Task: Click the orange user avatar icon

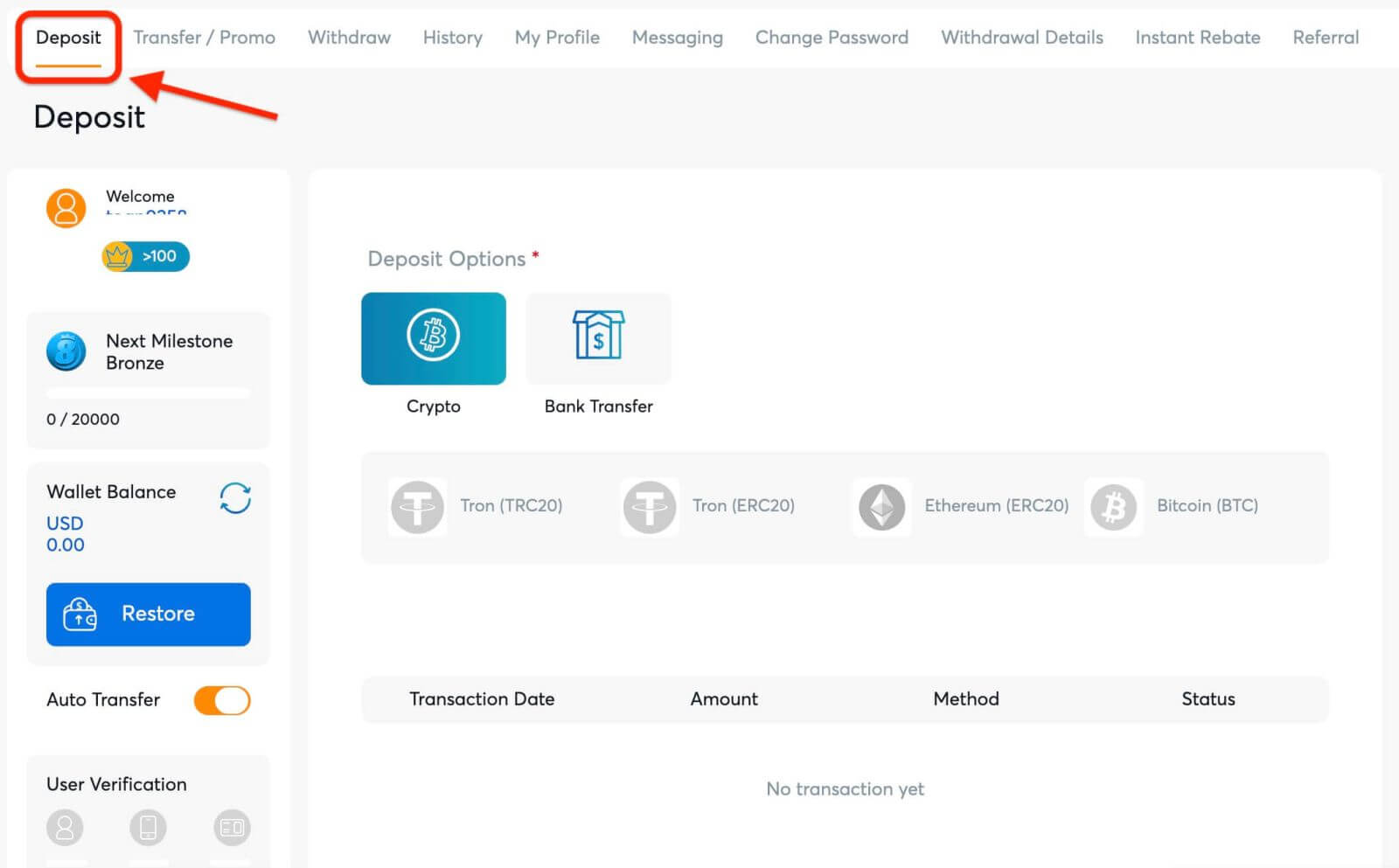Action: coord(66,208)
